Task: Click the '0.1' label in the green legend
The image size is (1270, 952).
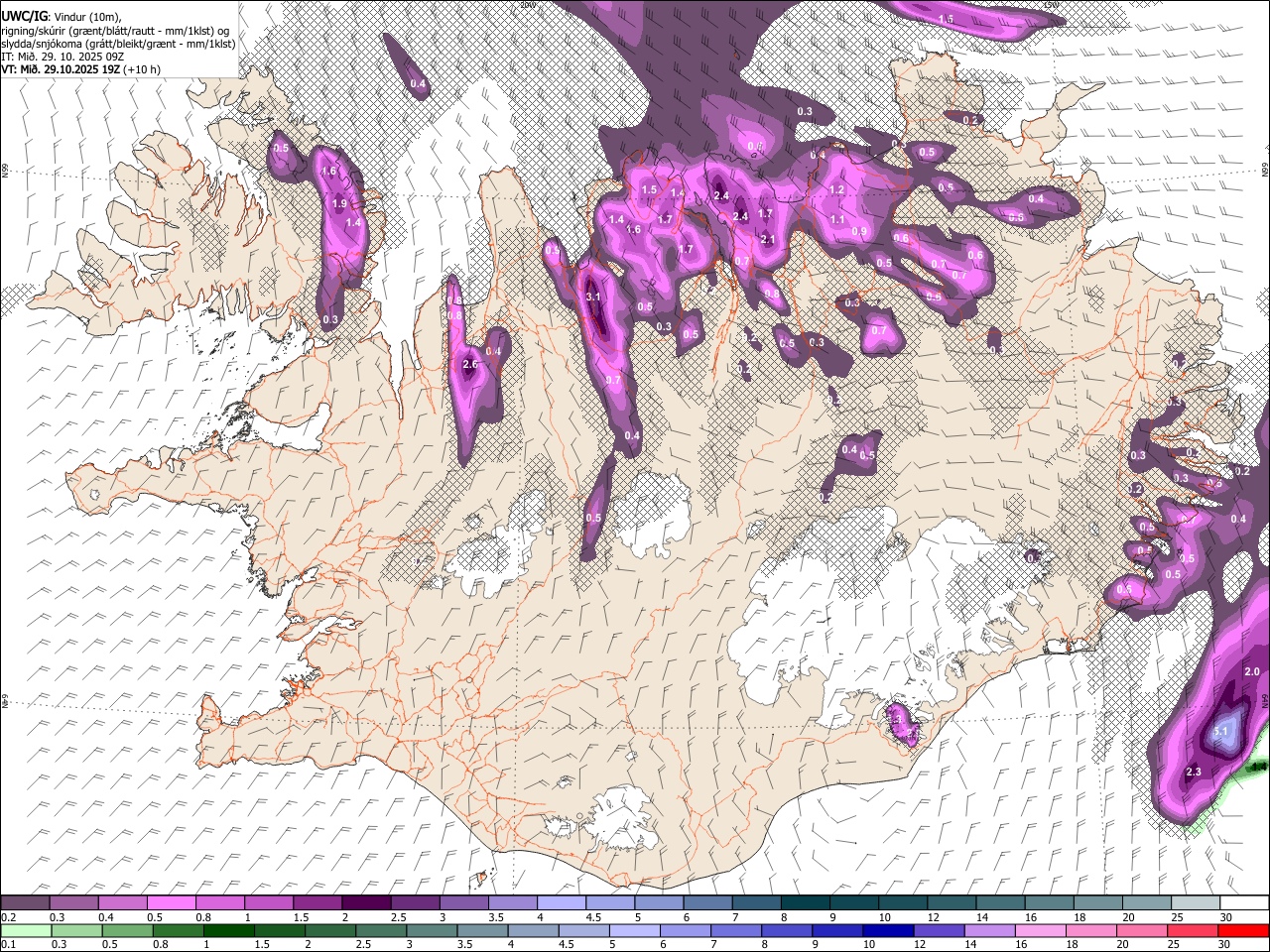Action: click(x=9, y=945)
